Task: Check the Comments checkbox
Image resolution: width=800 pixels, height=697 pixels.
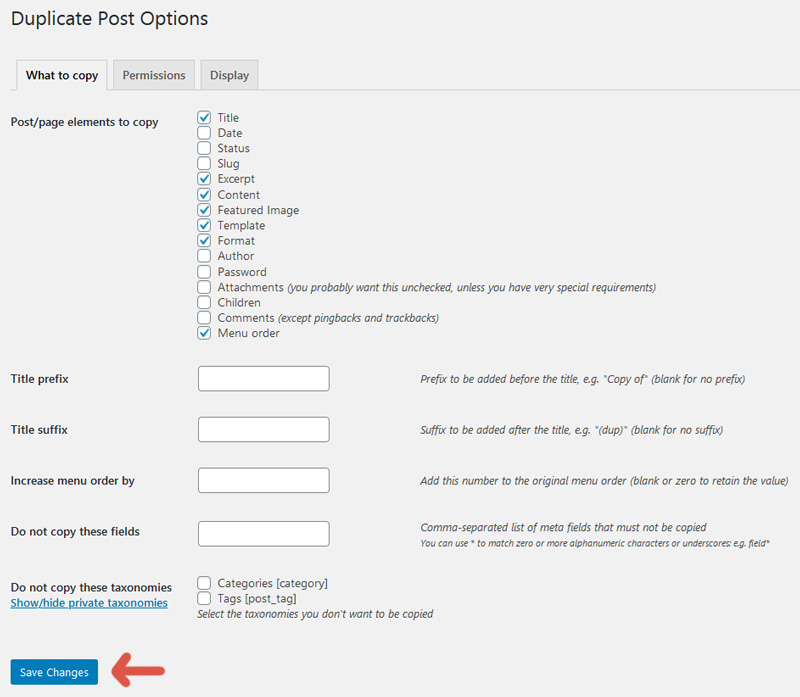Action: click(x=204, y=317)
